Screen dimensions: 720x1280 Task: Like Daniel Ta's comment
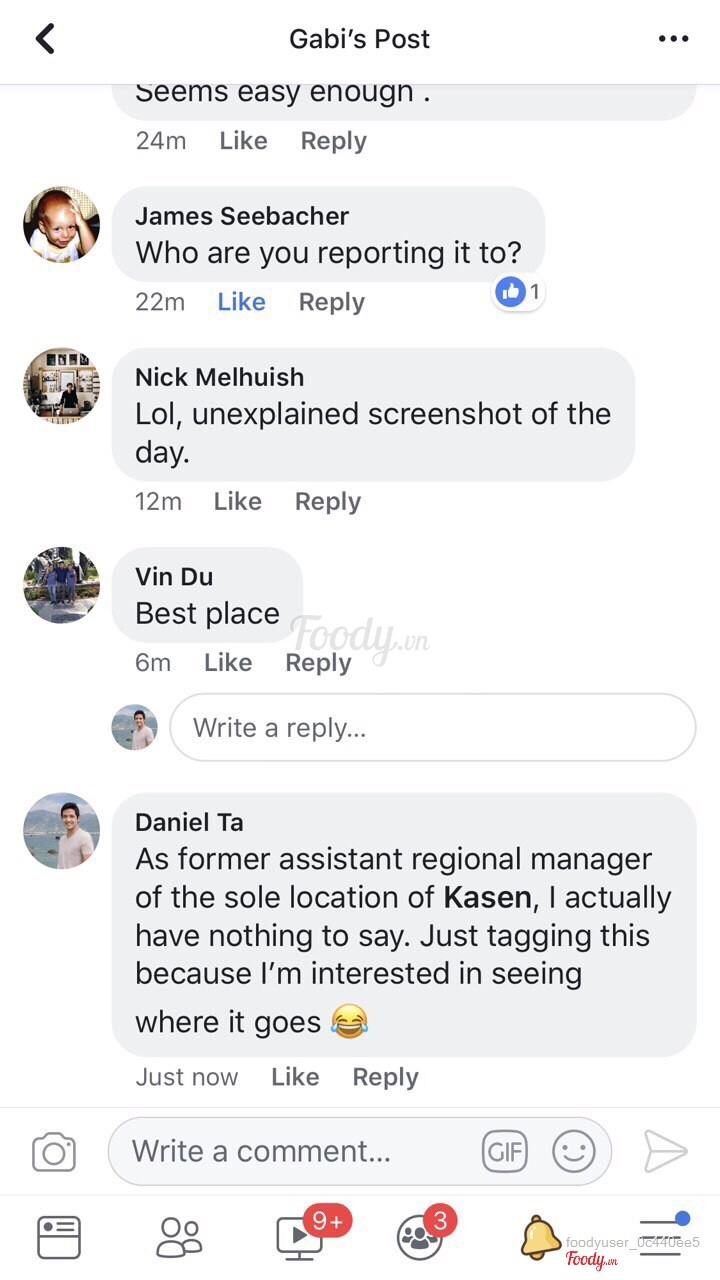[295, 1077]
